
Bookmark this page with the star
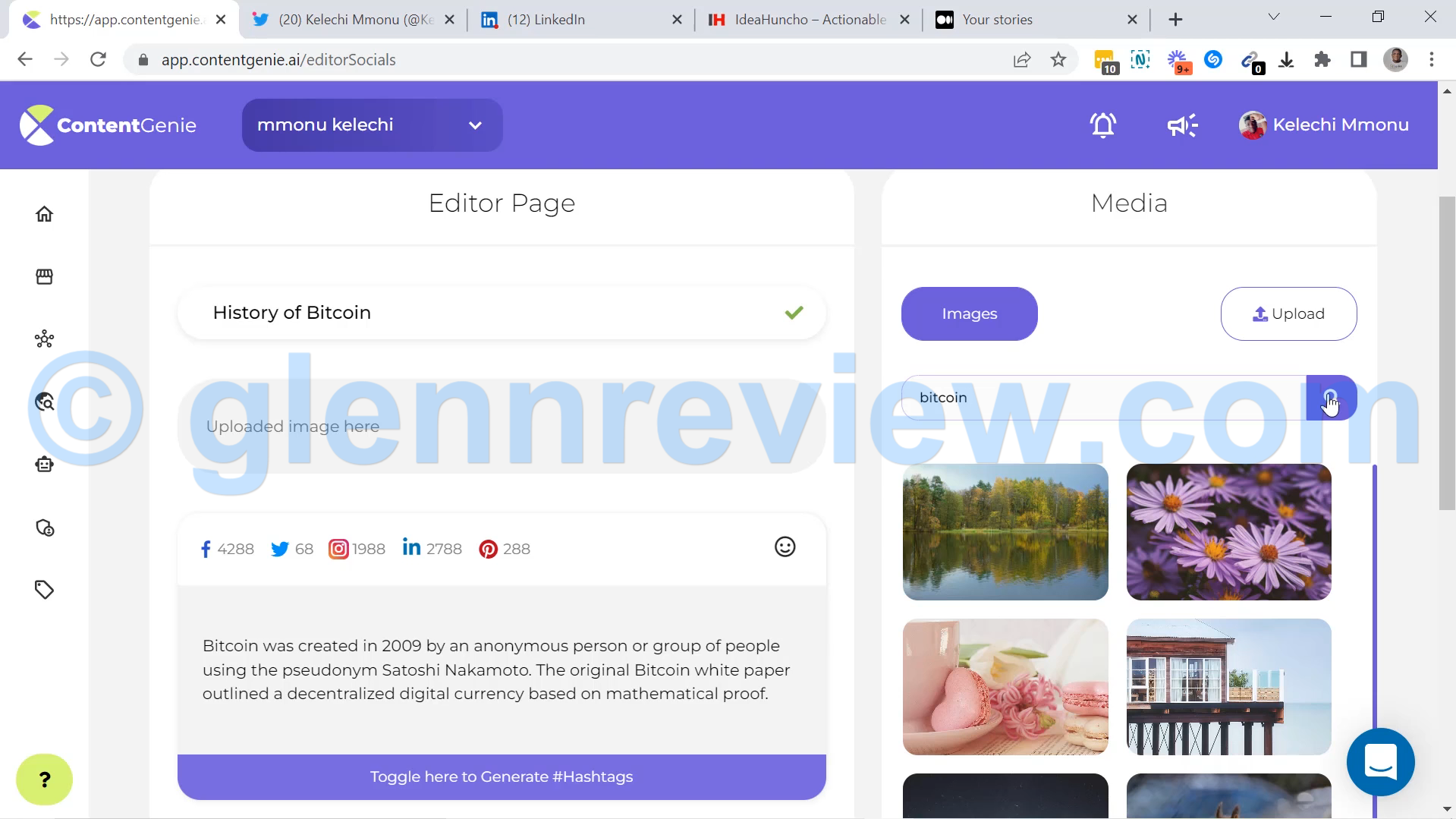[1058, 59]
